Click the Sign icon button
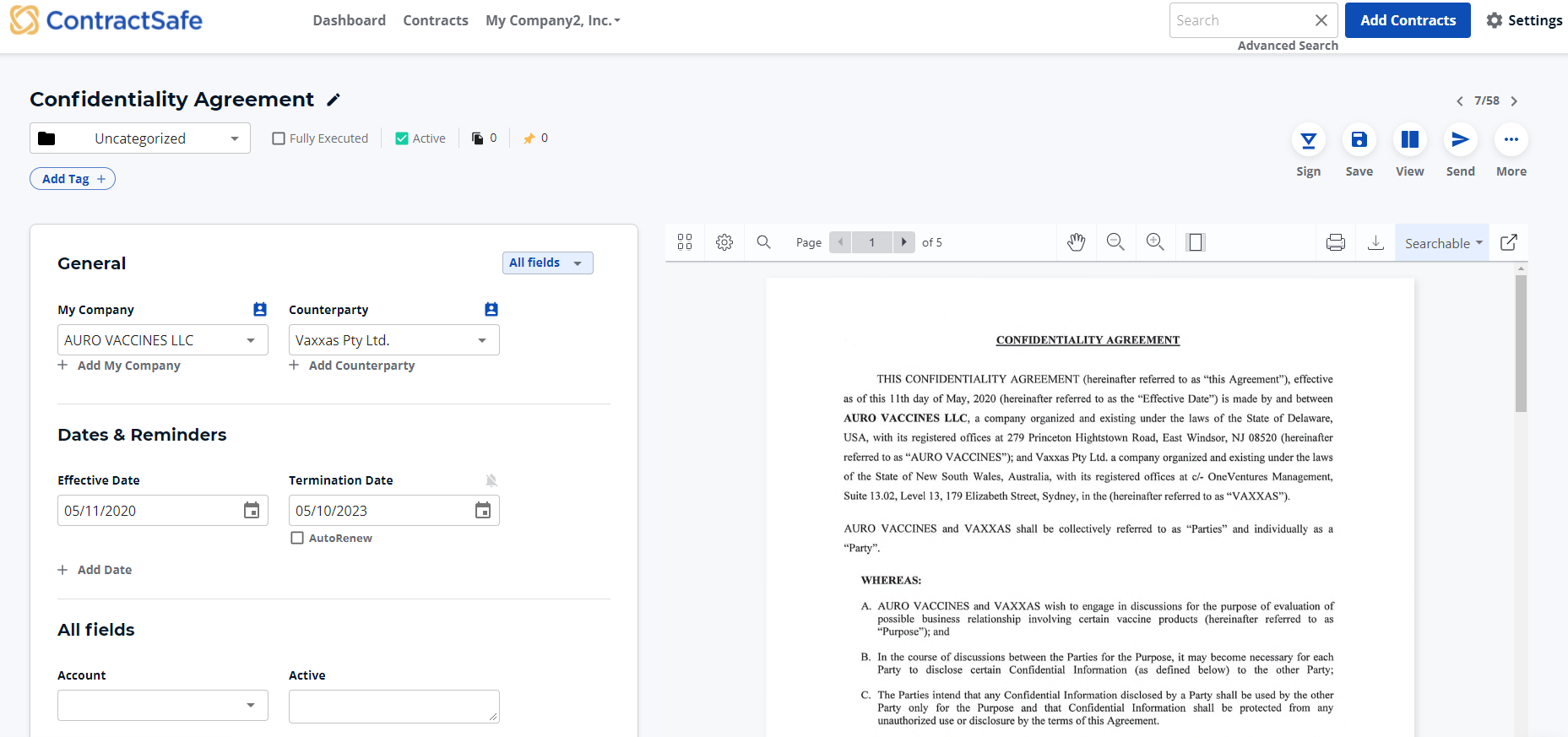 click(x=1308, y=140)
